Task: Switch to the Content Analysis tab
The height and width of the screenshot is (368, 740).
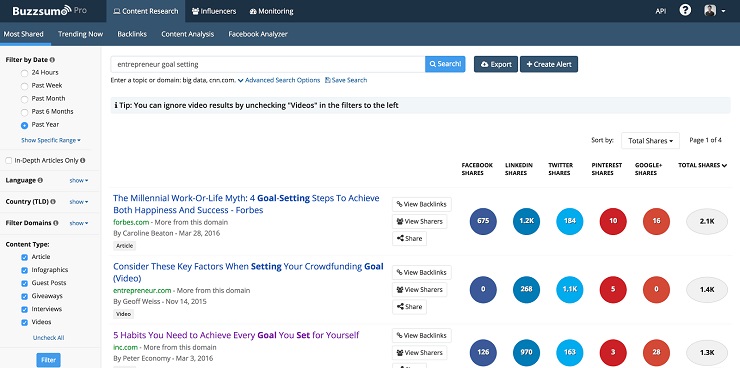Action: point(187,34)
